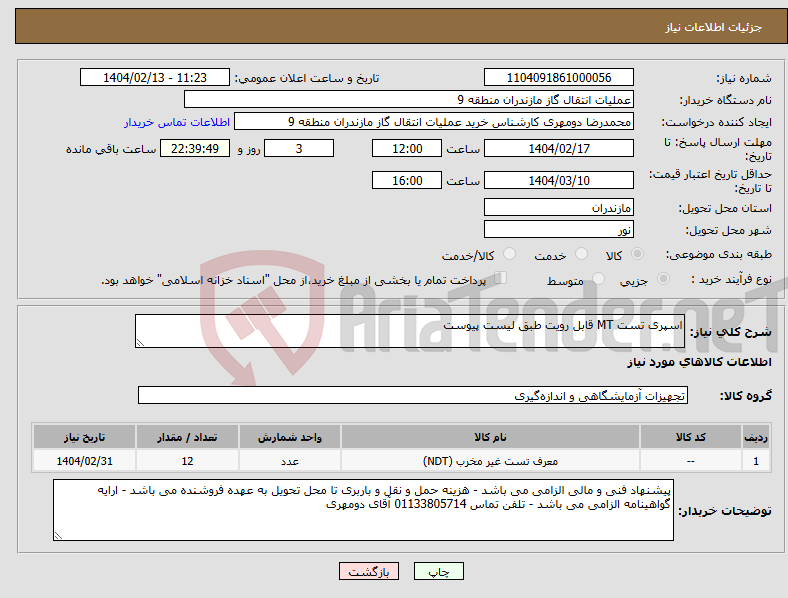Image resolution: width=788 pixels, height=598 pixels.
Task: Click the چاپ print button
Action: (439, 571)
